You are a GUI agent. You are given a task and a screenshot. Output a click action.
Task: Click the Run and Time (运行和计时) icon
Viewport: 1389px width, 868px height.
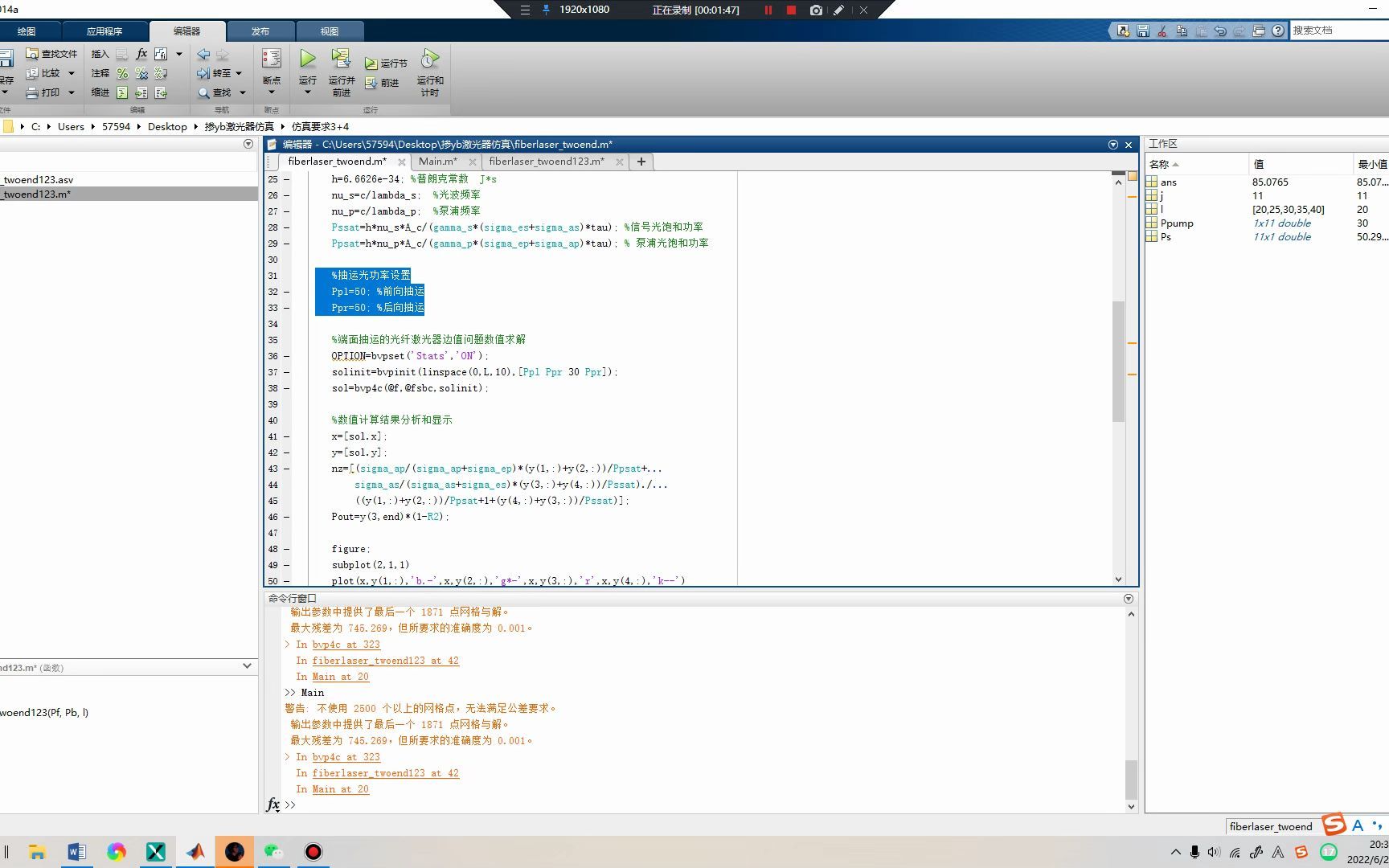coord(430,59)
